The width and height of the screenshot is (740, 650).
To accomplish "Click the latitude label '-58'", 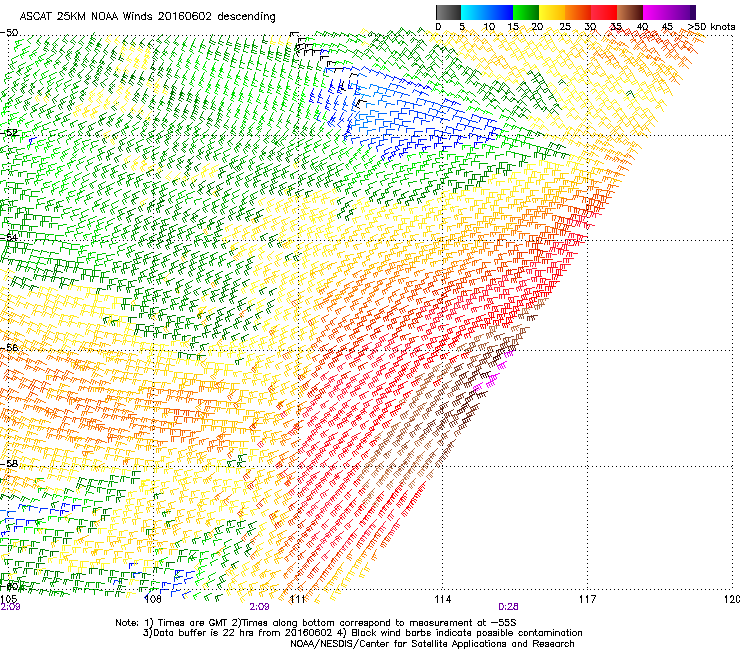I will [x=9, y=464].
